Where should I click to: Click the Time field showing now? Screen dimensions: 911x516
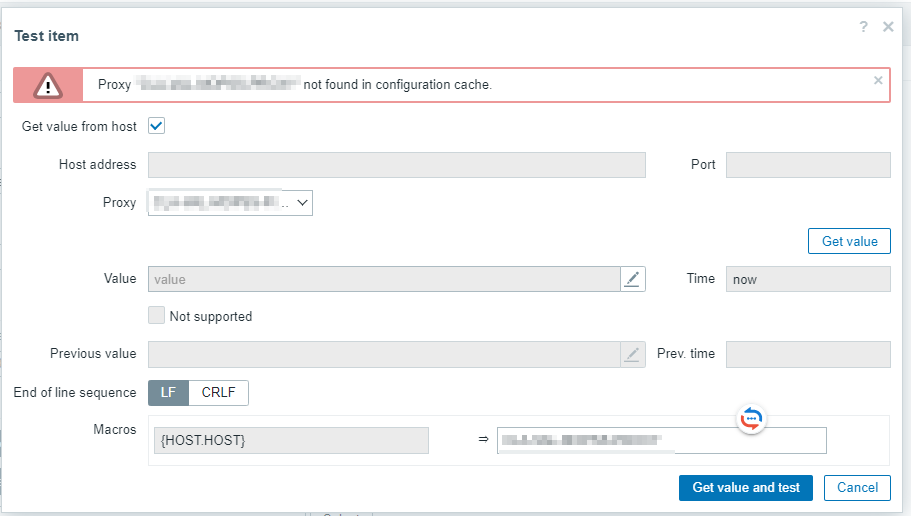coord(807,280)
